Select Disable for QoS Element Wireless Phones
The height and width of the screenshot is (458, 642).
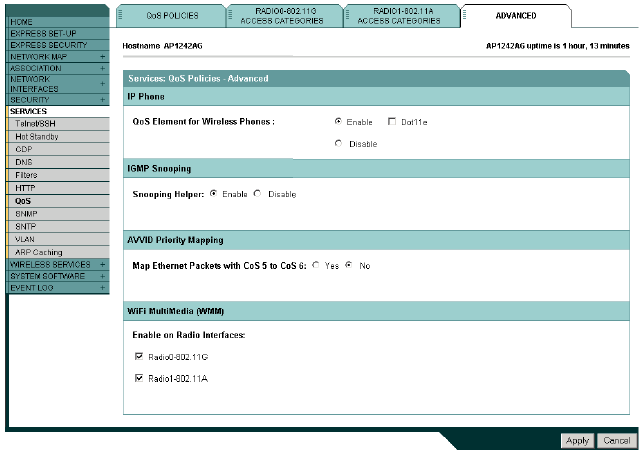(338, 144)
